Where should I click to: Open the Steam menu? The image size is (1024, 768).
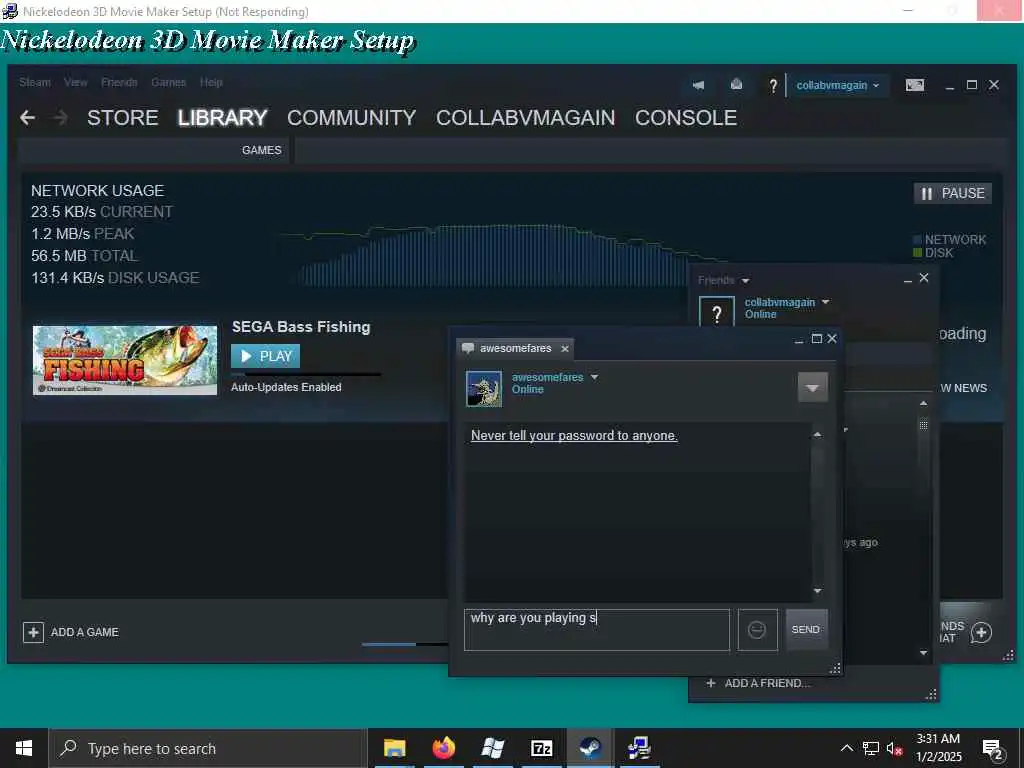click(x=35, y=82)
